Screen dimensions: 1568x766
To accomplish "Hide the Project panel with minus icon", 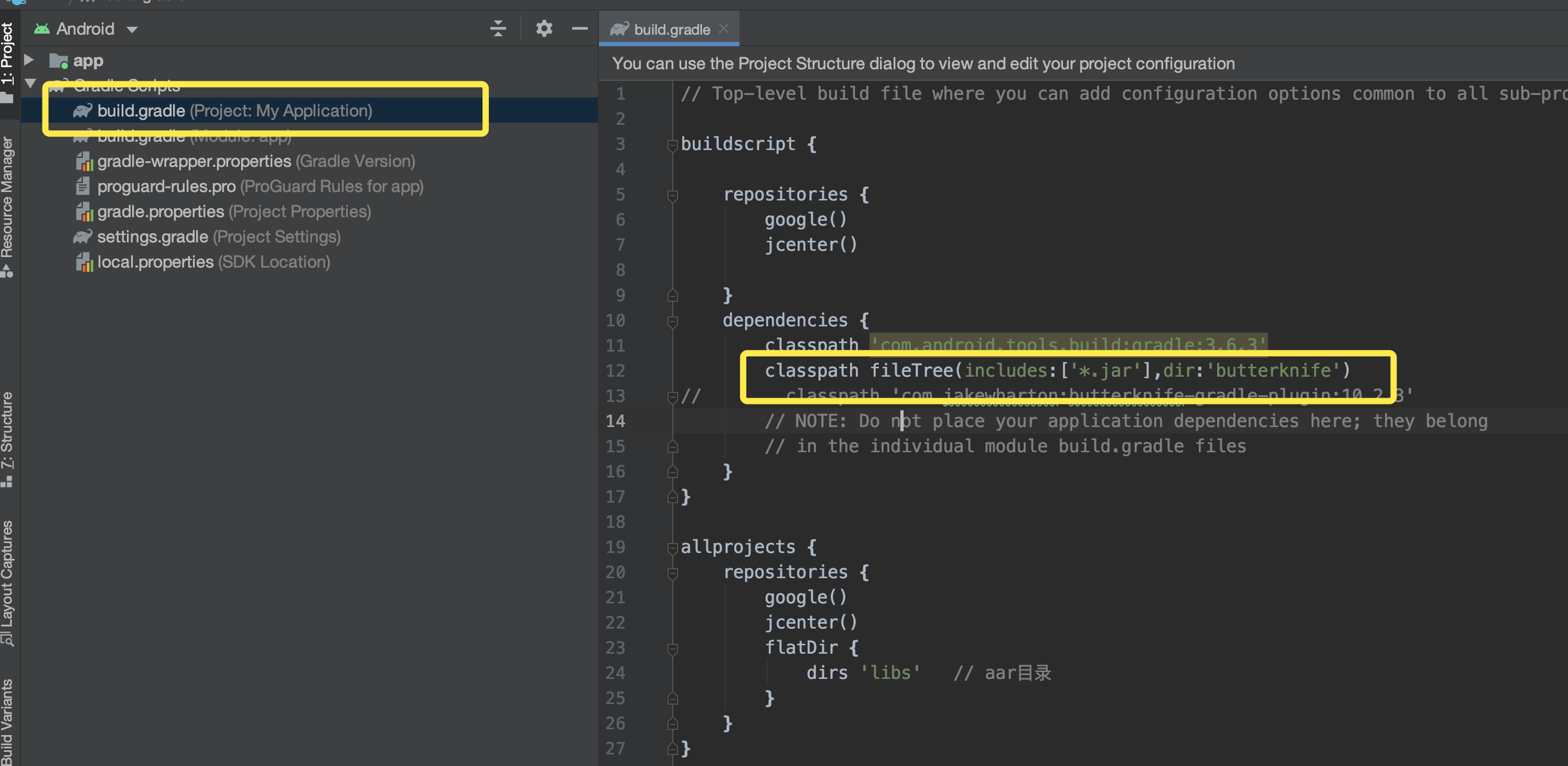I will pyautogui.click(x=579, y=28).
